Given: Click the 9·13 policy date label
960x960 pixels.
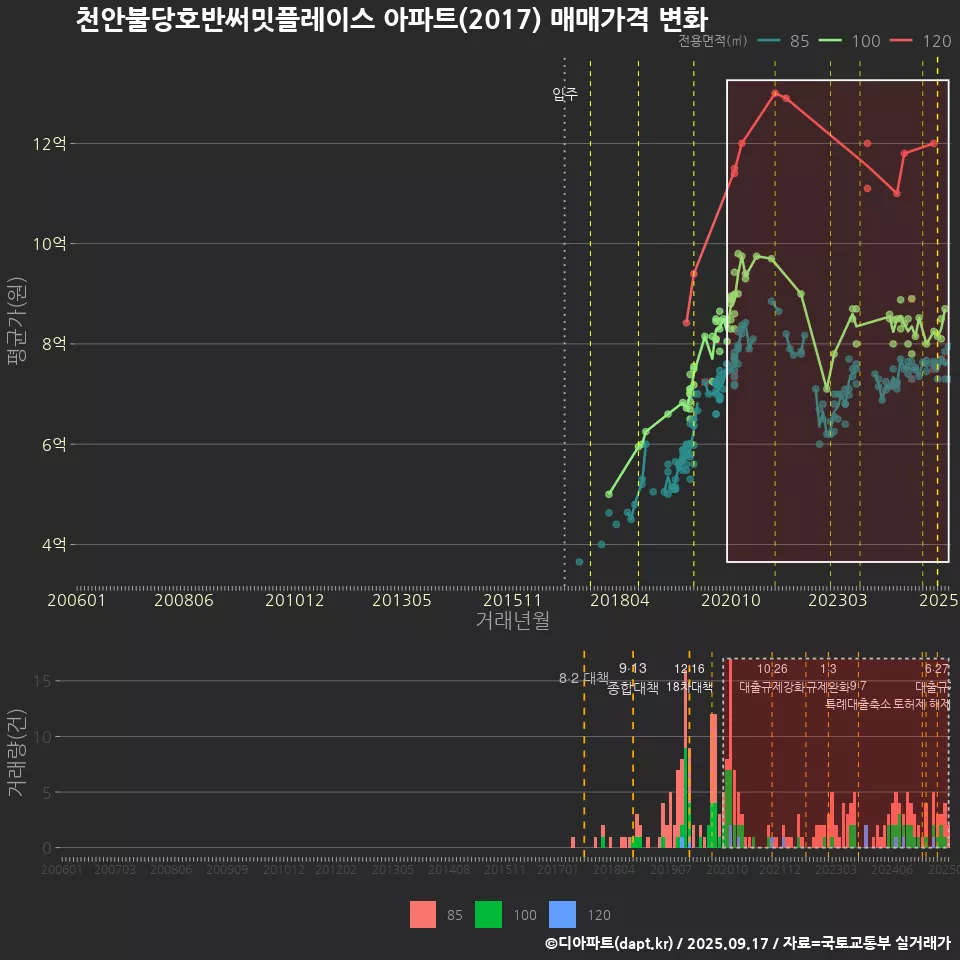Looking at the screenshot, I should 632,669.
